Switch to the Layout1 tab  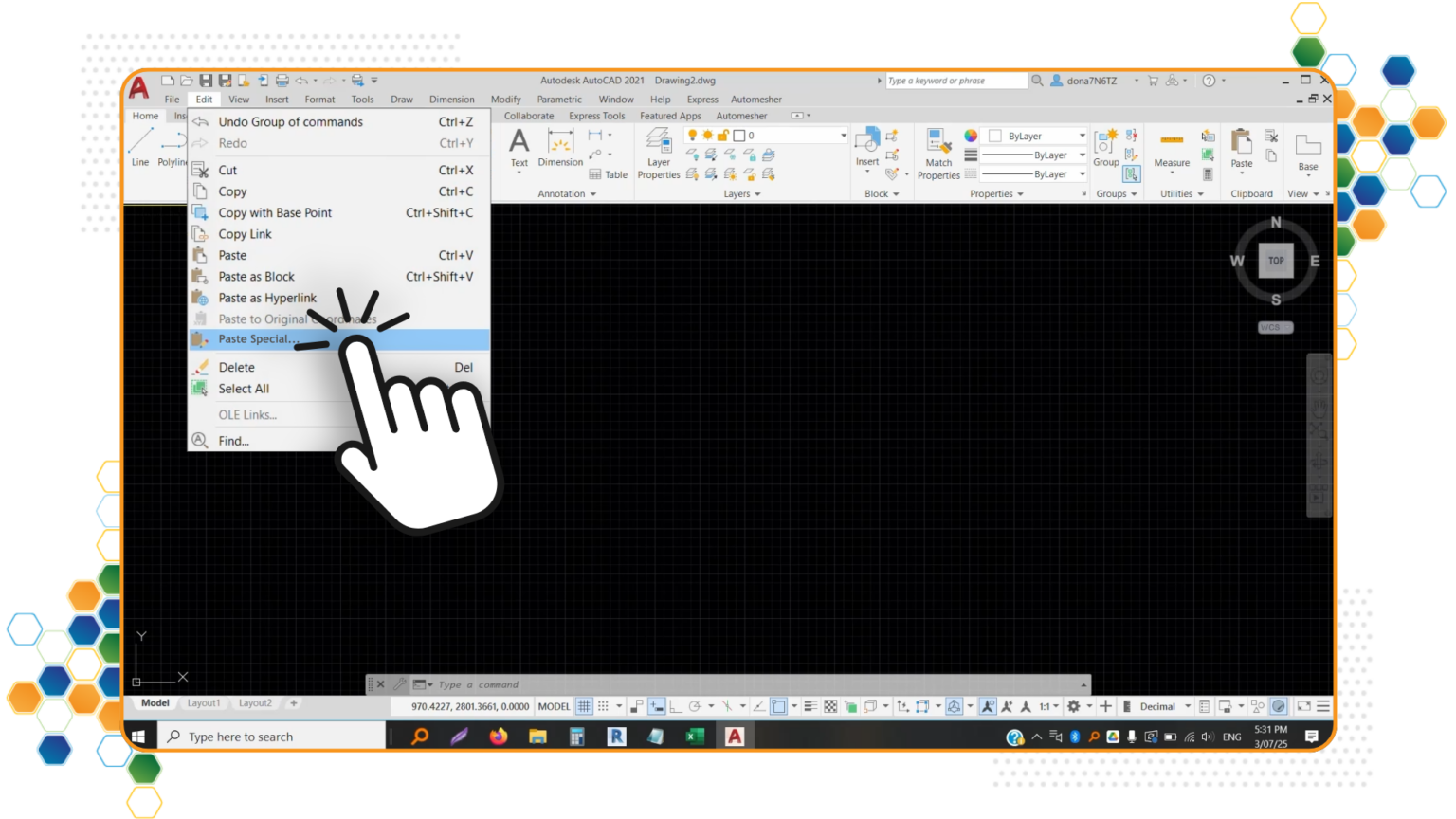204,703
